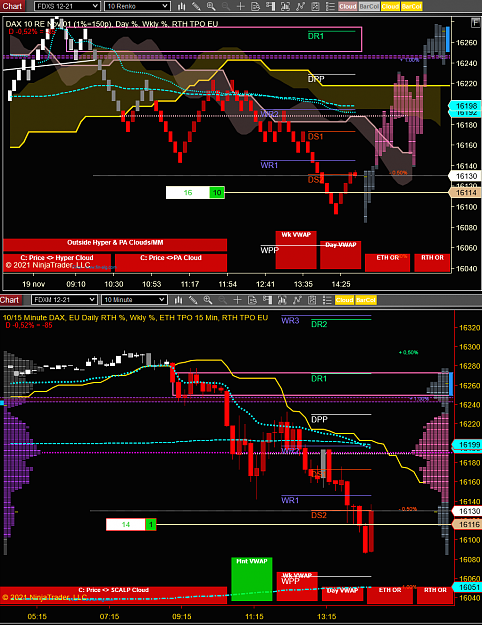
Task: Open bar type icon in top chart toolbar
Action: pos(181,6)
